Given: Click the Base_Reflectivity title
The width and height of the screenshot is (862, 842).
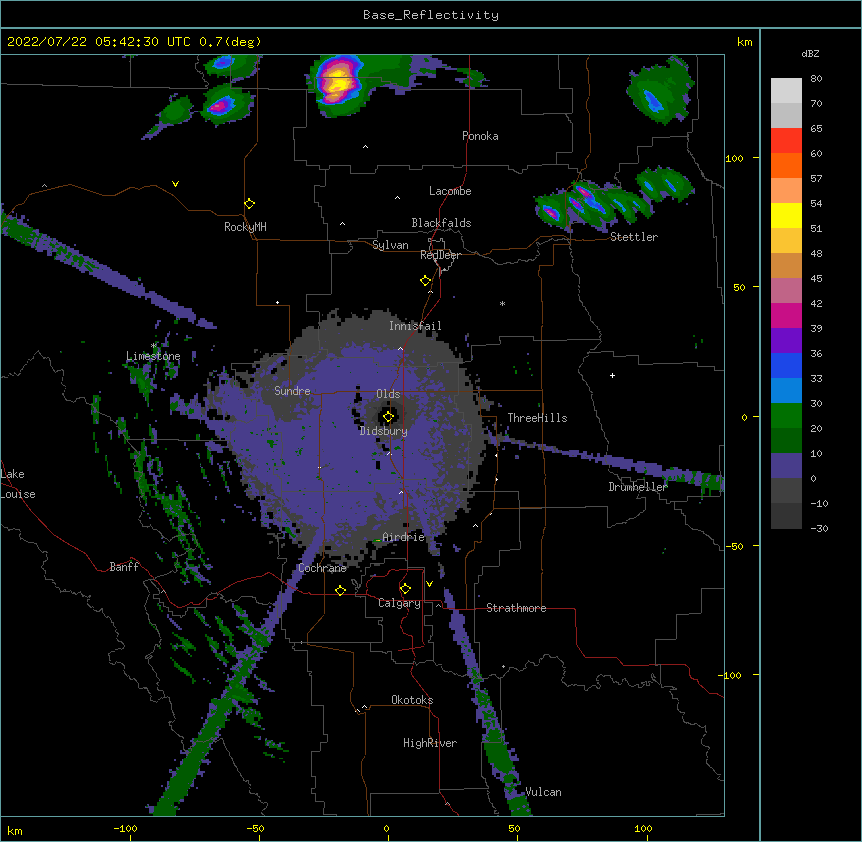Looking at the screenshot, I should click(431, 15).
